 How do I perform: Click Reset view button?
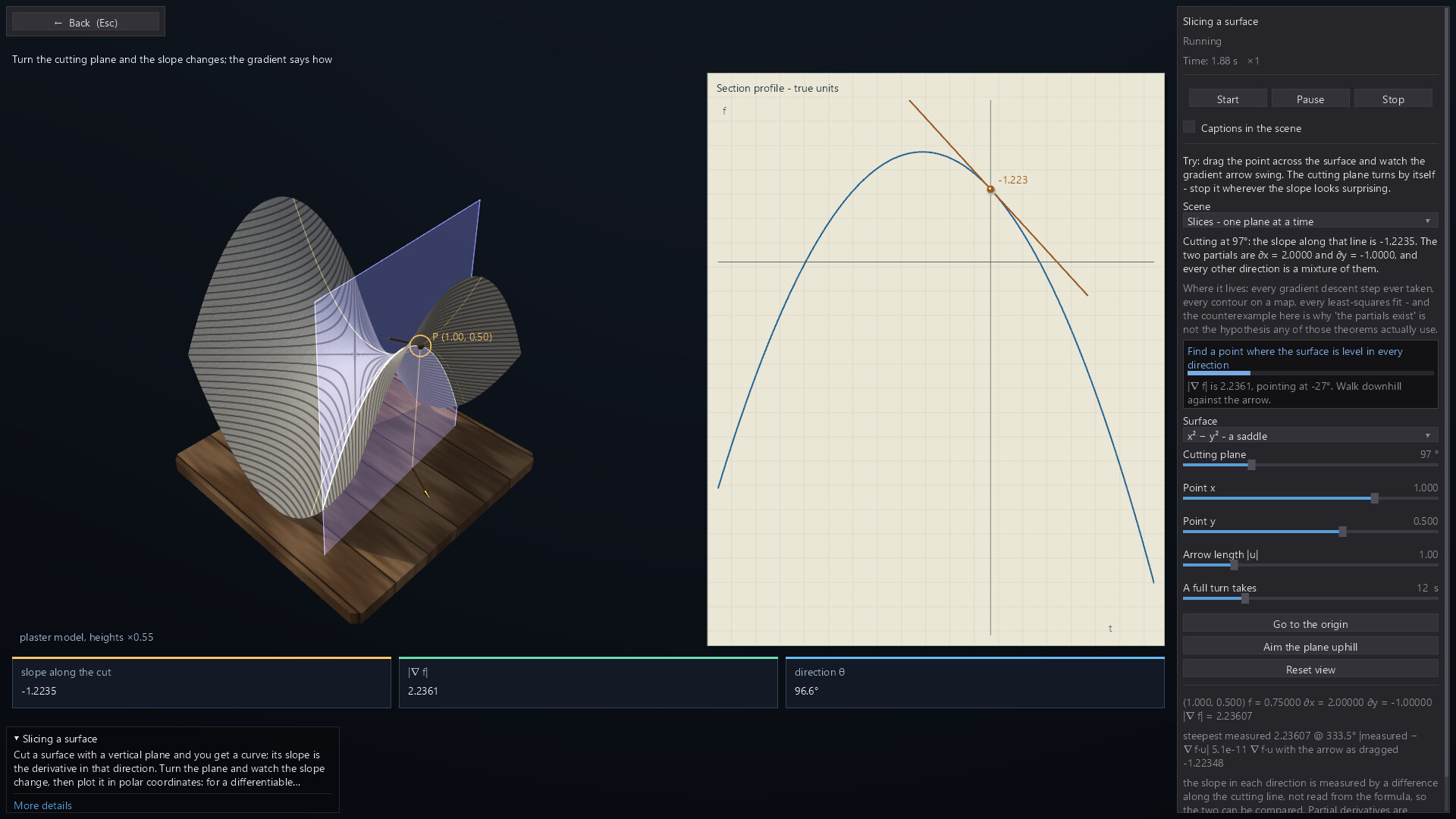point(1310,669)
